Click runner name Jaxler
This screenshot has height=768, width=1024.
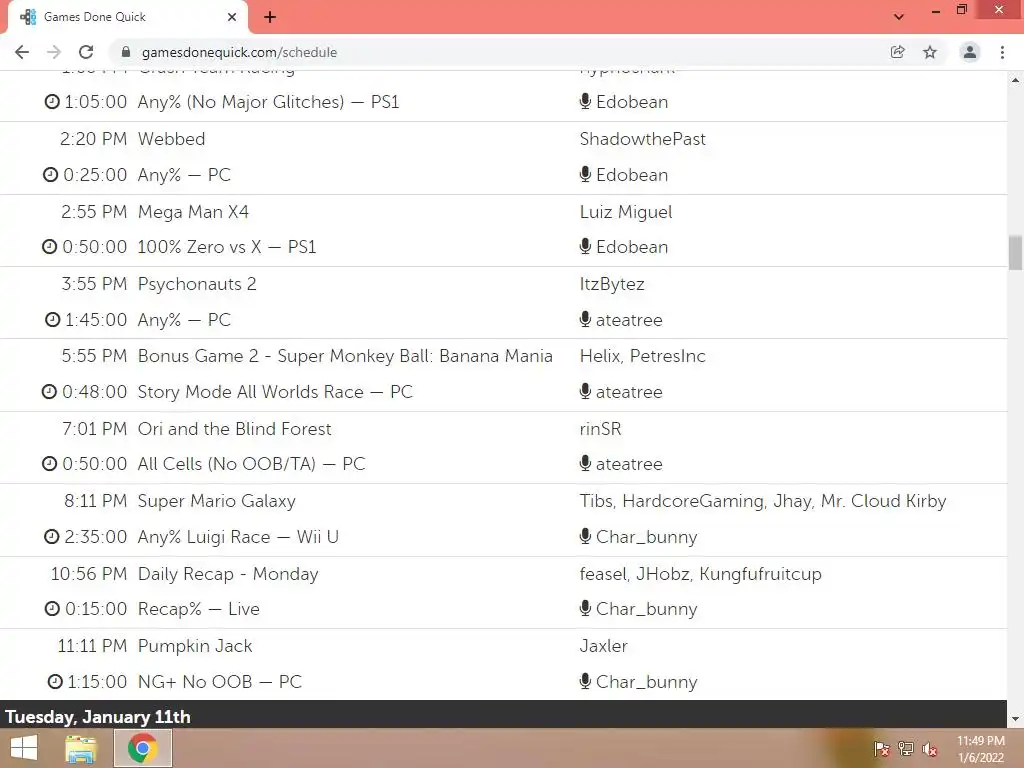603,646
